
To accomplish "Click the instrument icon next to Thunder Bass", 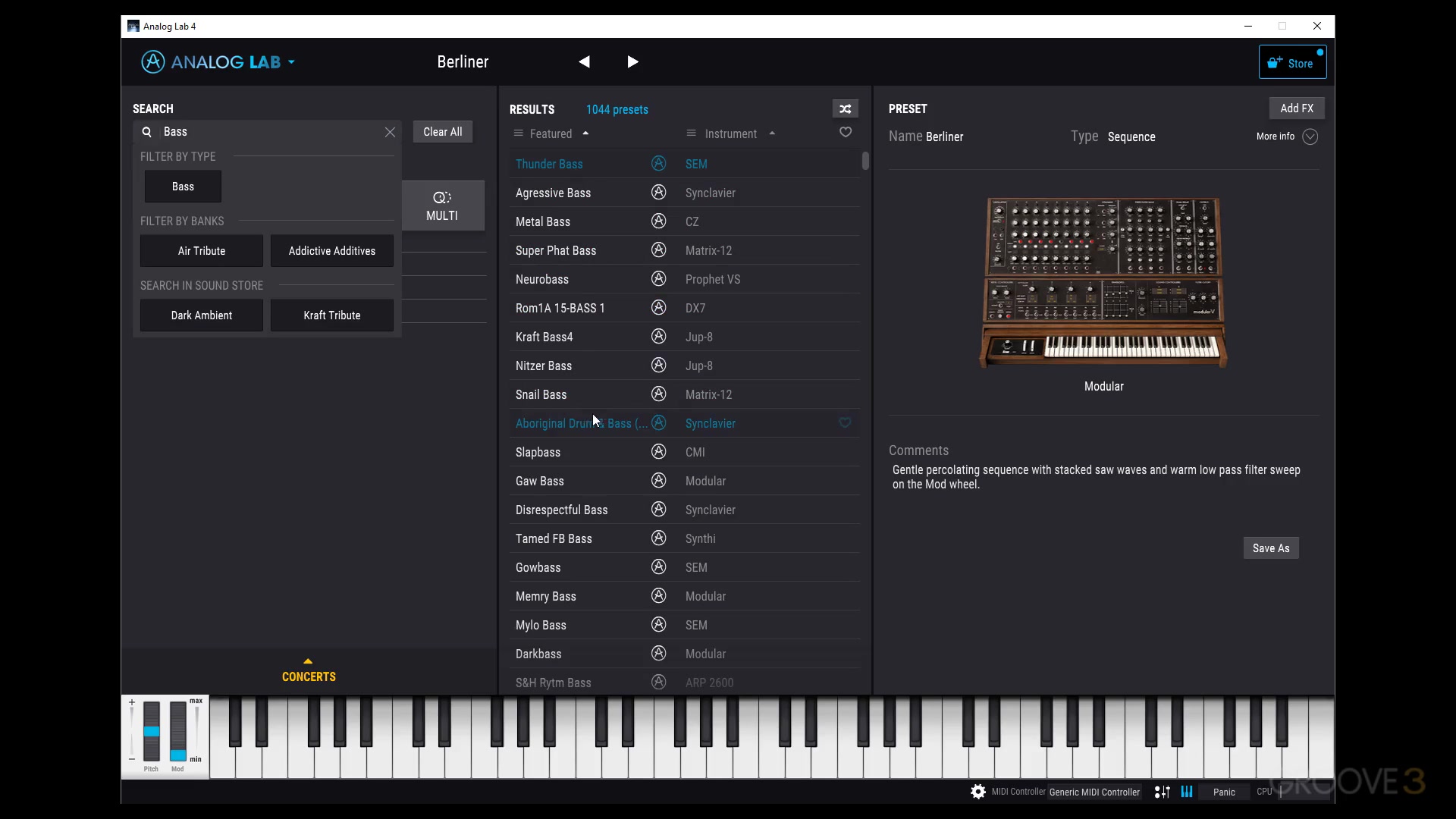I will pos(658,163).
